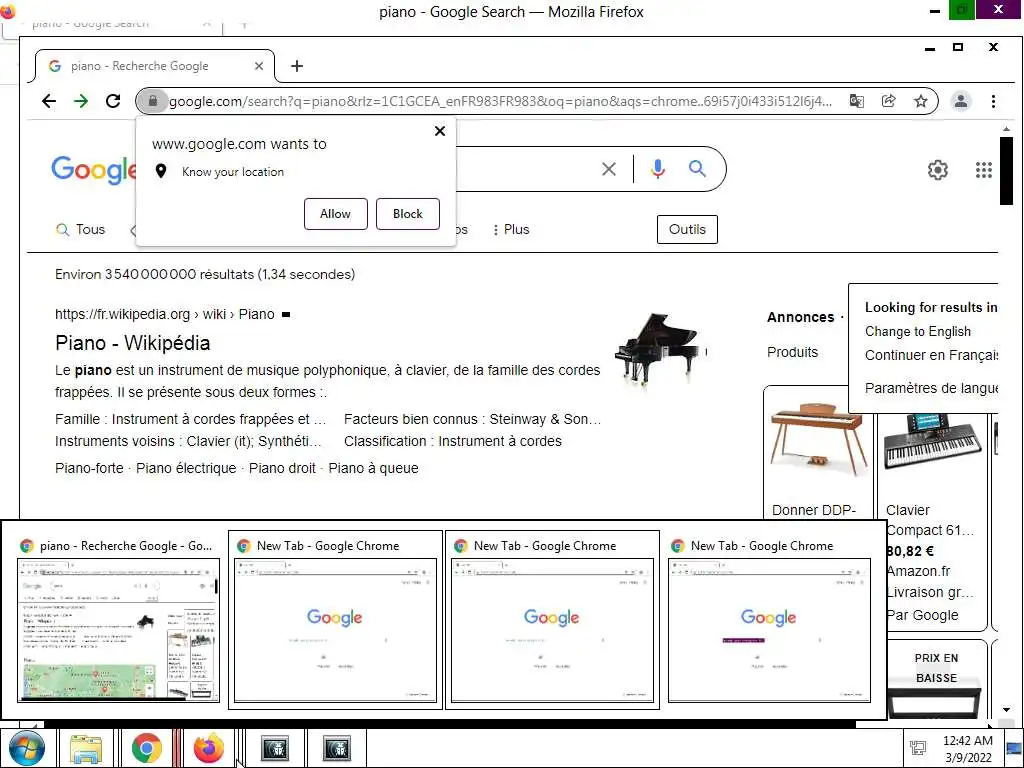
Task: Click the Chrome taskbar icon
Action: (x=146, y=748)
